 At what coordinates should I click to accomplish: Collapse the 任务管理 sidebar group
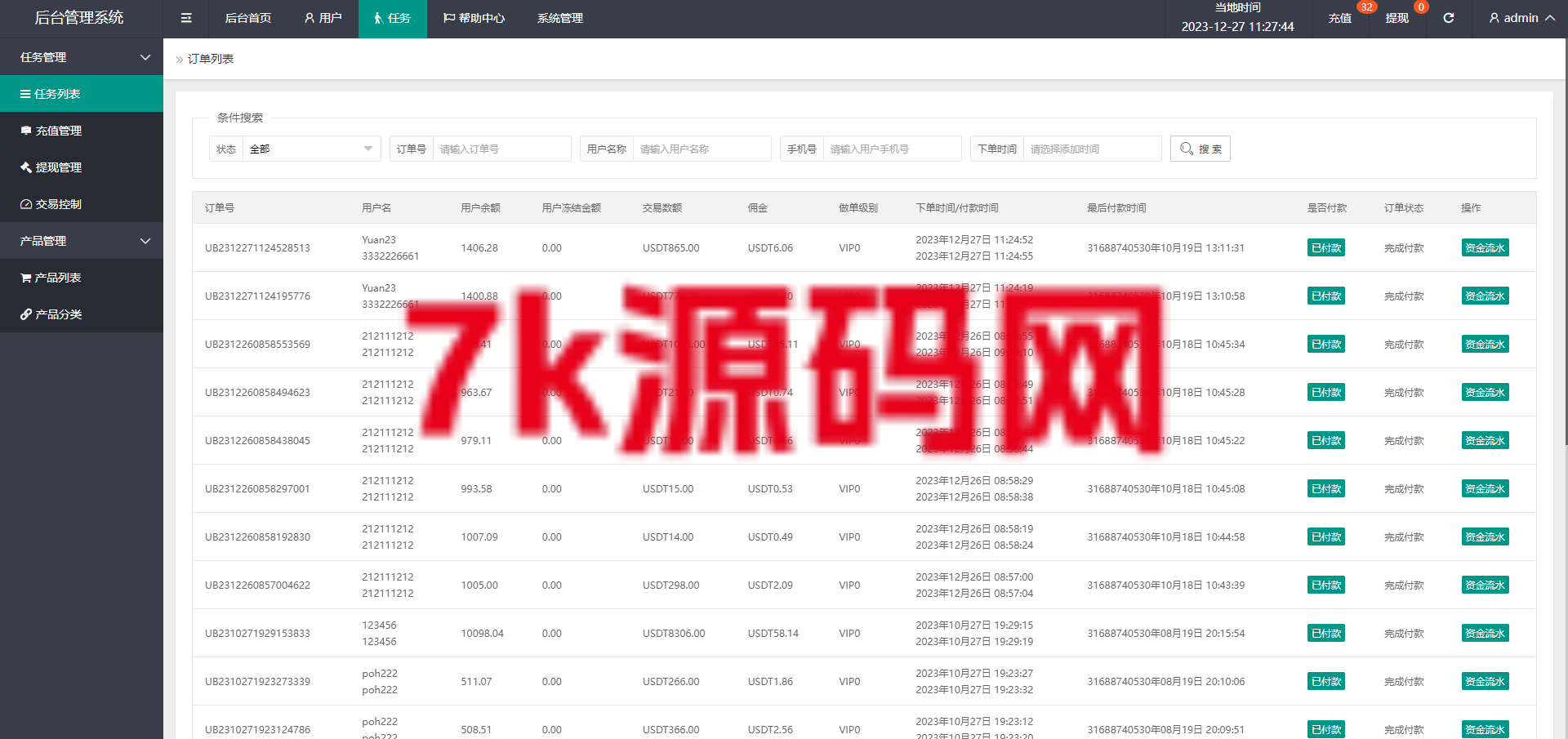point(82,57)
